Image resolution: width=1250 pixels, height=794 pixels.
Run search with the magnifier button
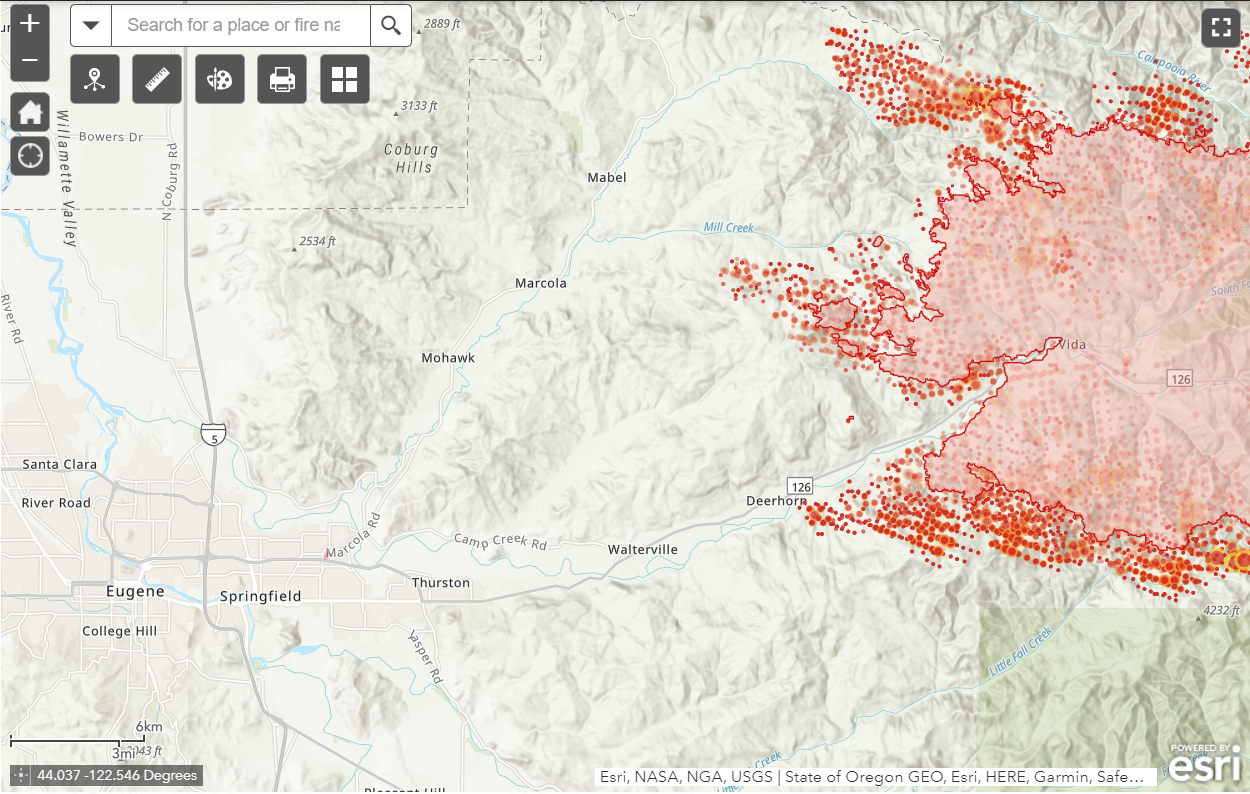tap(391, 25)
